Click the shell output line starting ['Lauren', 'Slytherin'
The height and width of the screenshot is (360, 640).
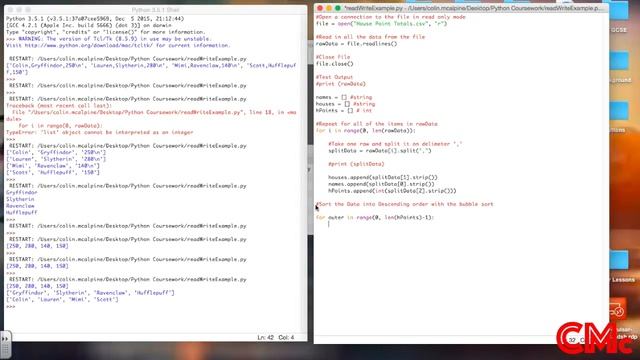(56, 159)
